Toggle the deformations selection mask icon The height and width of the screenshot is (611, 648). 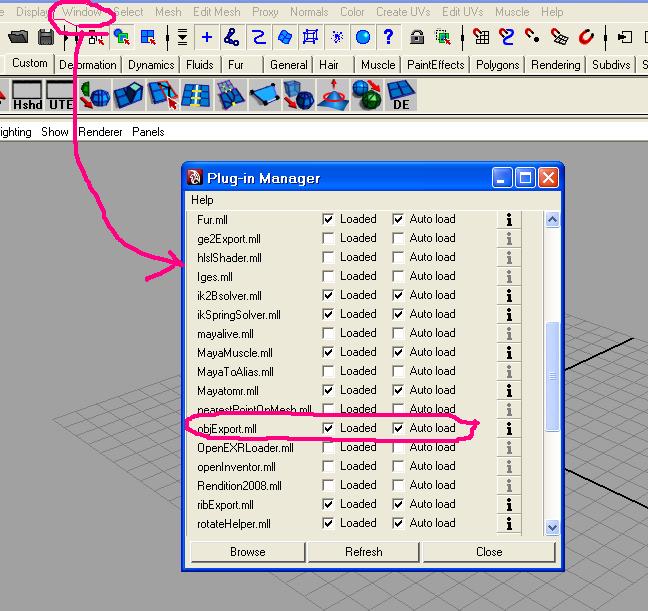(x=310, y=38)
